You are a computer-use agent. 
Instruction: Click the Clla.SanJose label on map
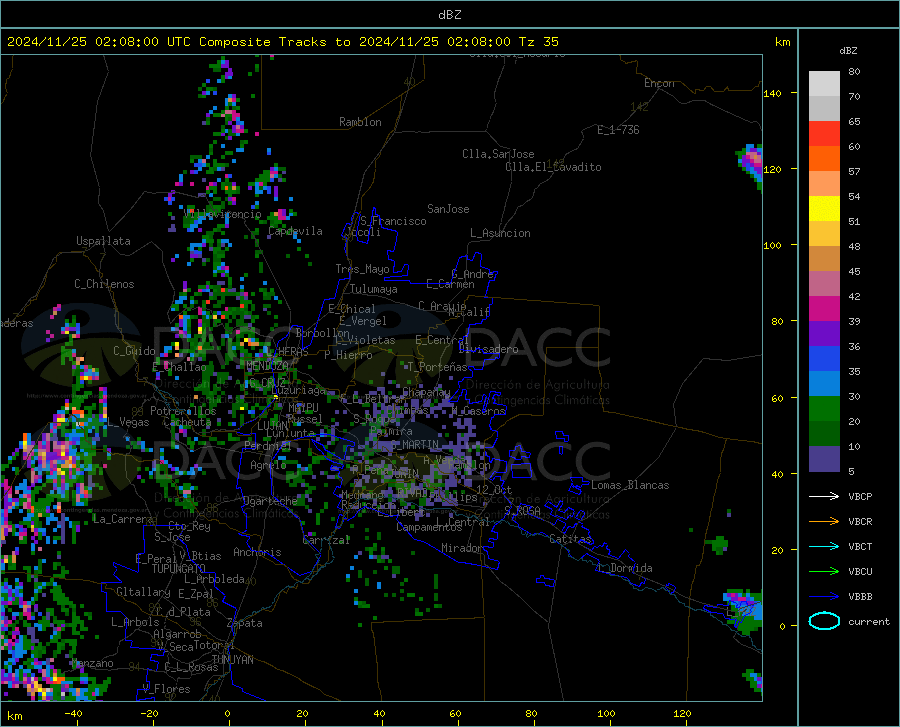(498, 154)
